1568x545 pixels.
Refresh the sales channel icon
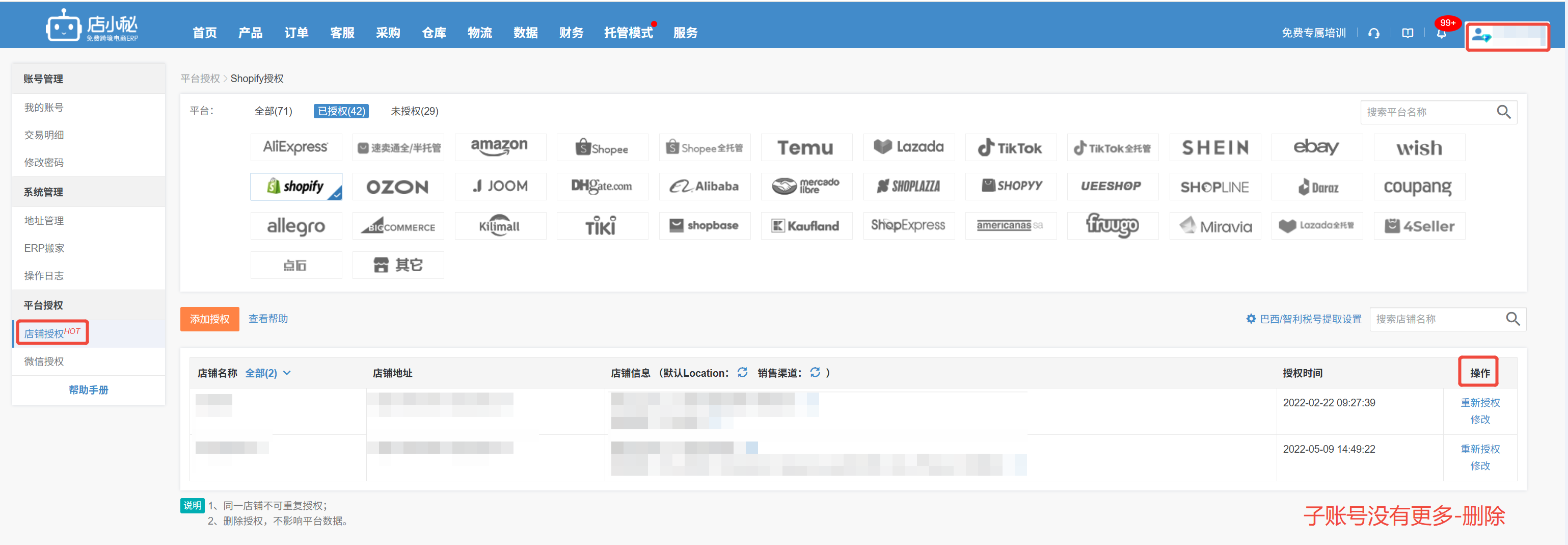coord(815,373)
